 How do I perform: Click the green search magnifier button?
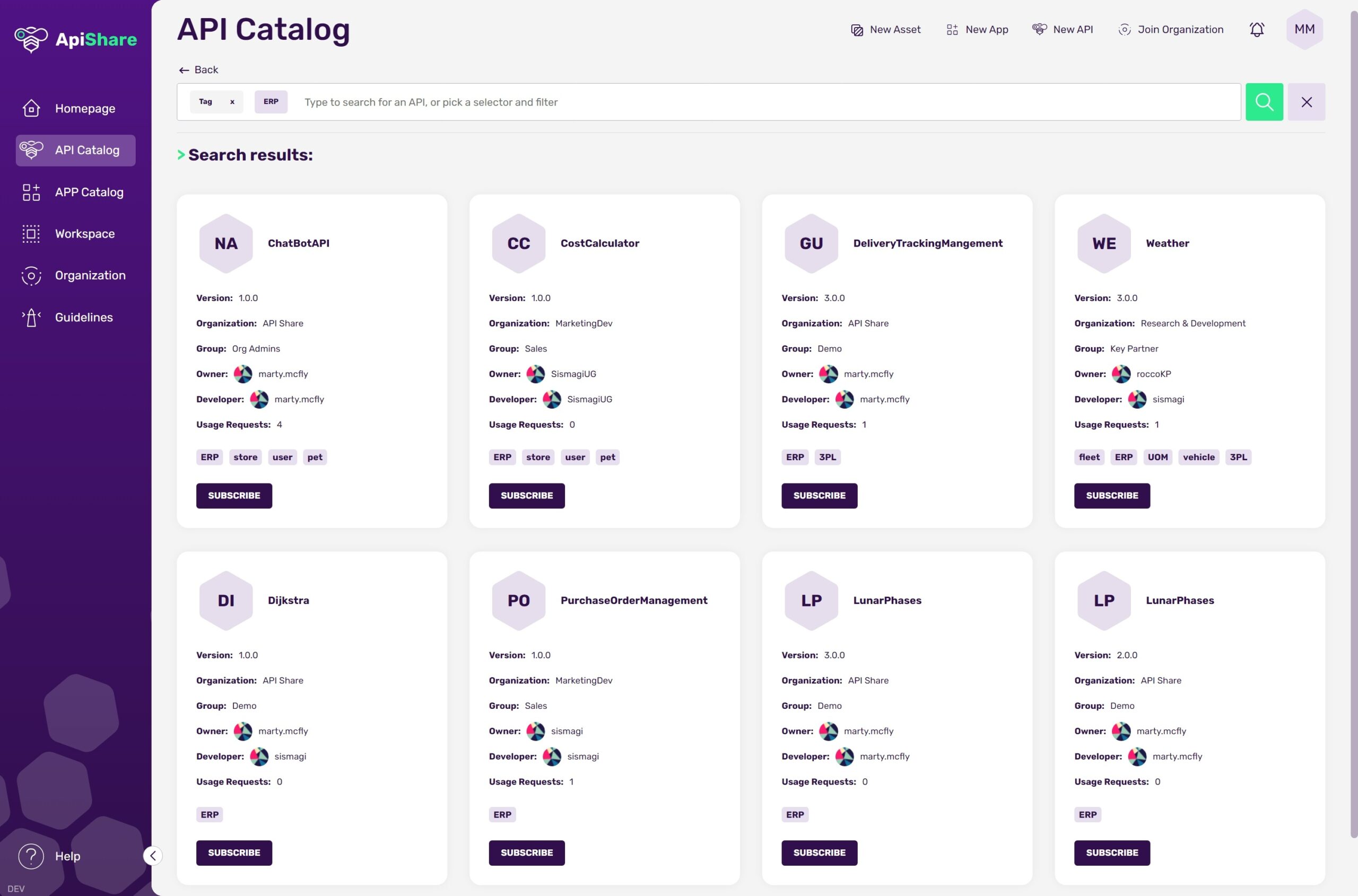1264,102
